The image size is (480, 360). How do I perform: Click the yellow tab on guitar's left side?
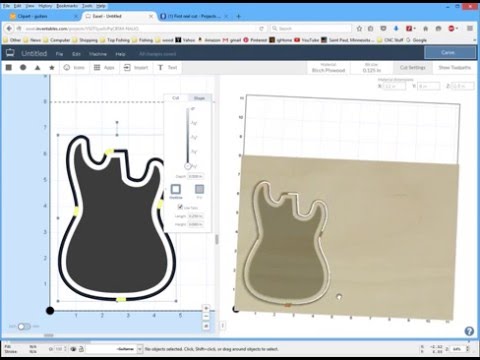(76, 211)
